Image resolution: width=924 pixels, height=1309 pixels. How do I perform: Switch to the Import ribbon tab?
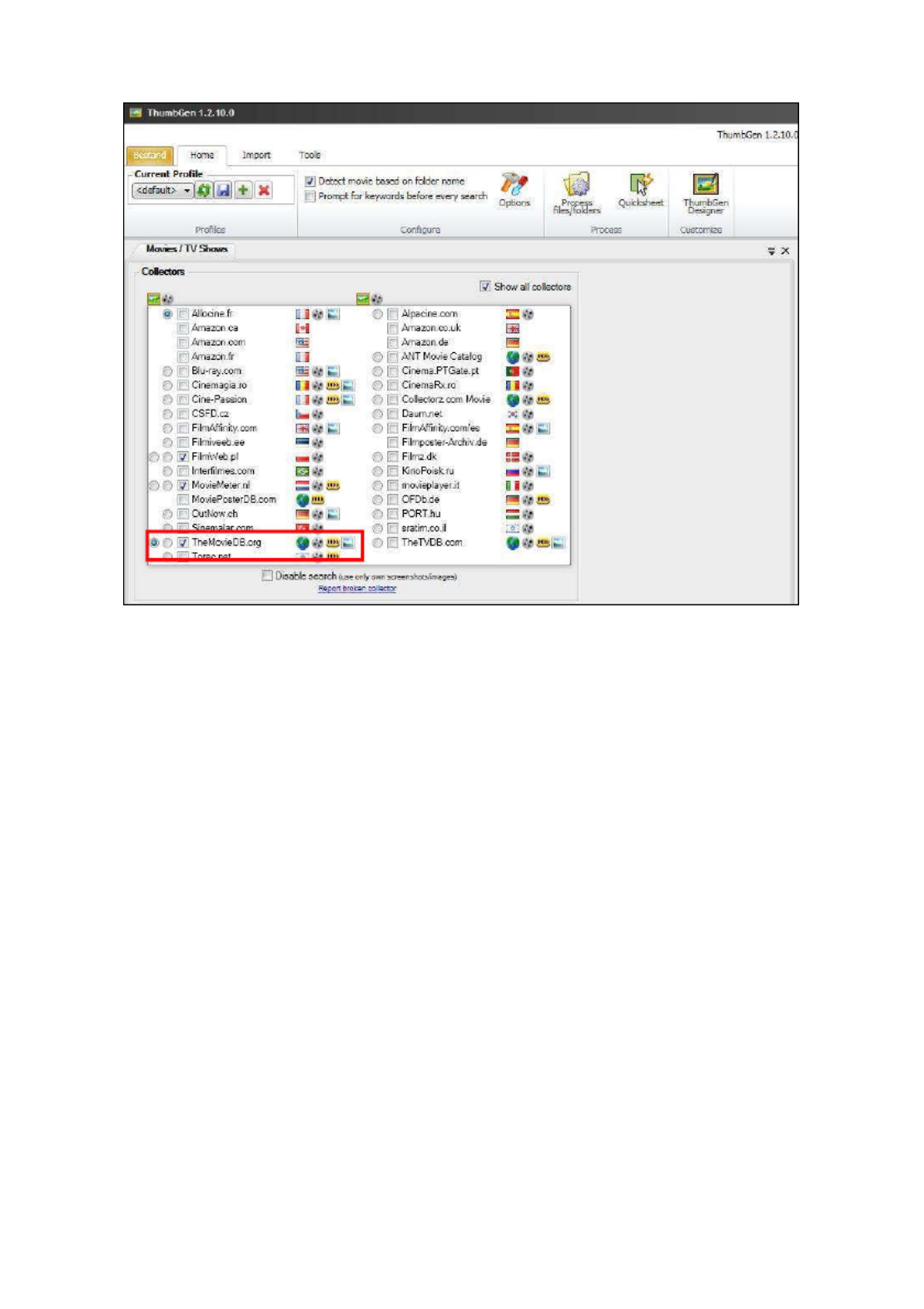click(x=256, y=155)
